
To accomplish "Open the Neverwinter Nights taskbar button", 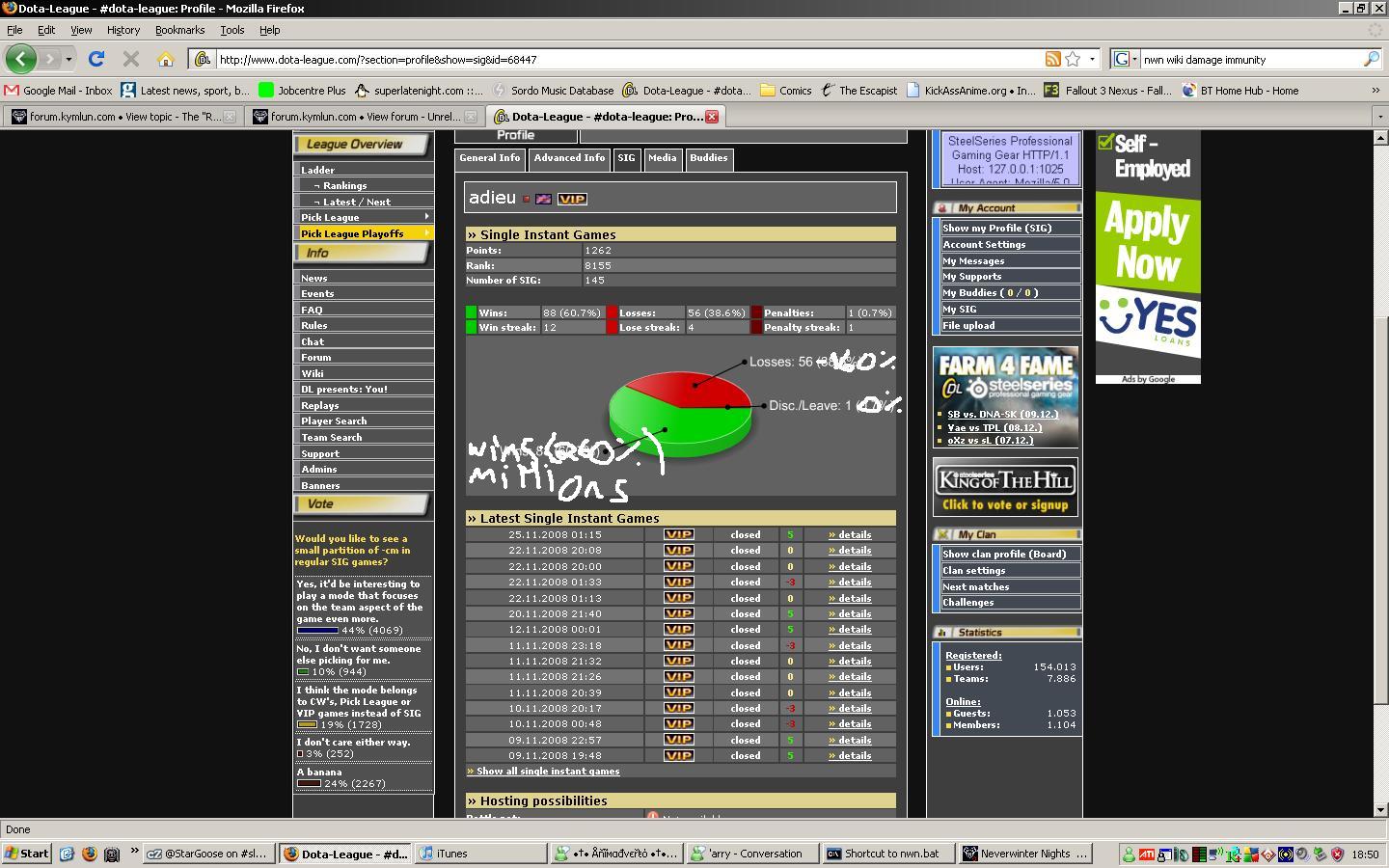I will click(1026, 854).
